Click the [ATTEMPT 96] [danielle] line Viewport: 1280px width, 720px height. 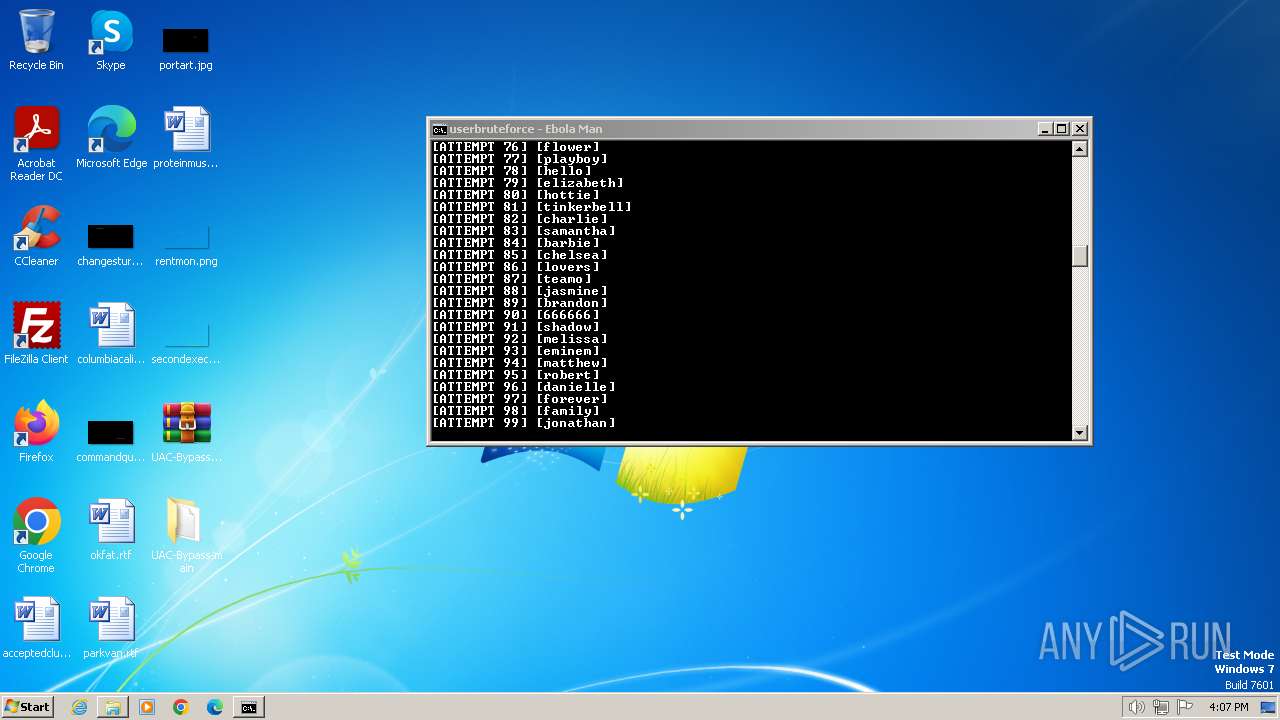[524, 387]
